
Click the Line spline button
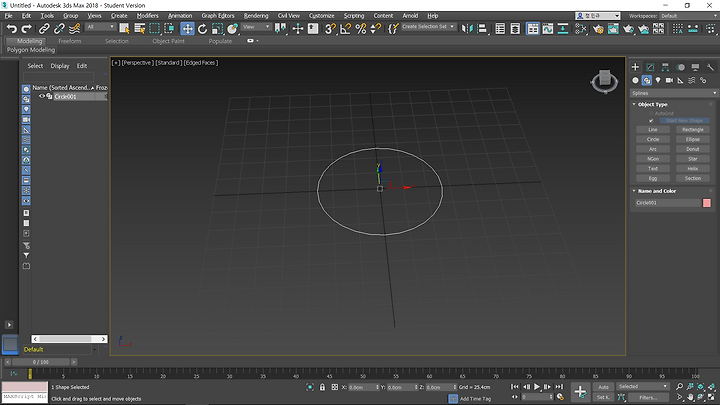click(x=653, y=129)
